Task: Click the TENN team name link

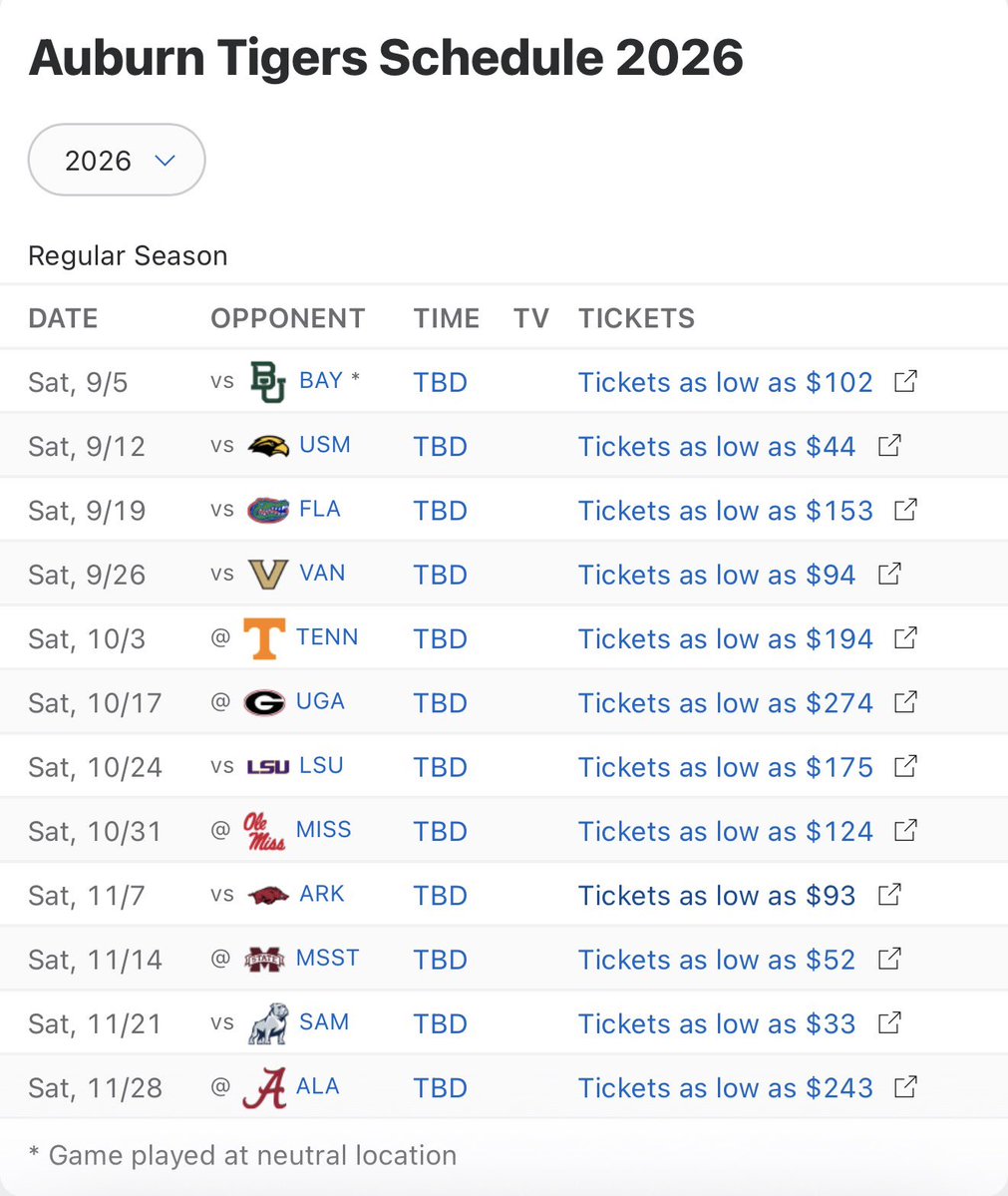Action: (x=326, y=636)
